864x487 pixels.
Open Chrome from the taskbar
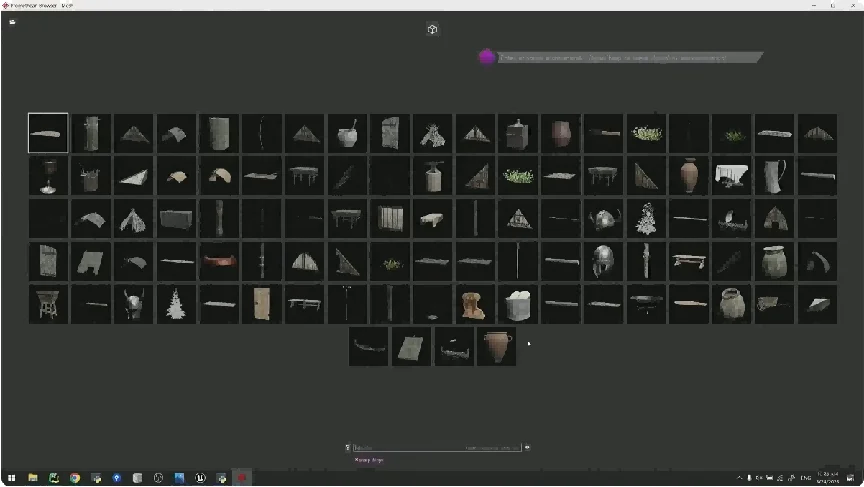coord(75,478)
